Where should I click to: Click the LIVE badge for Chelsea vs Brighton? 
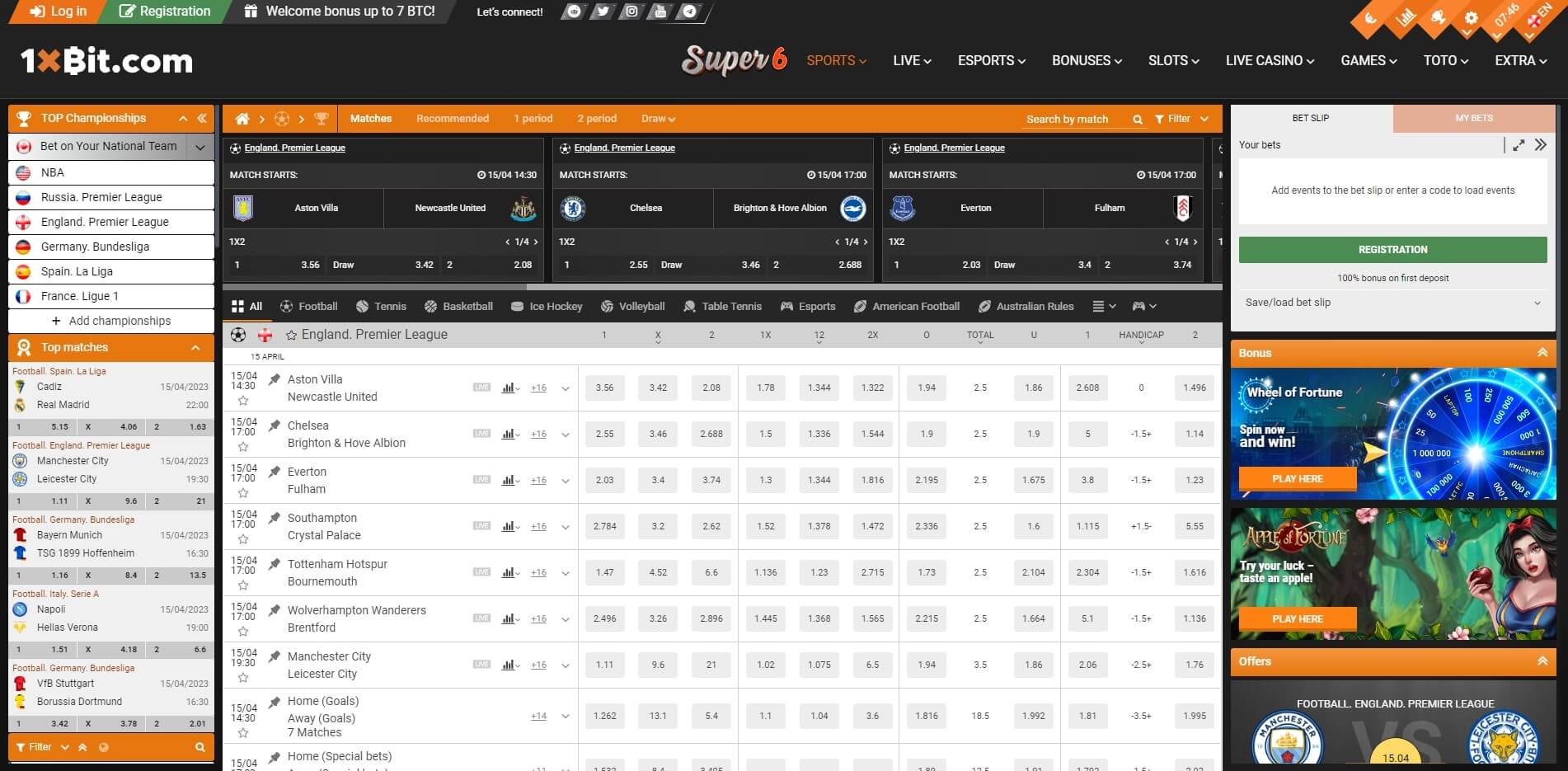(481, 434)
